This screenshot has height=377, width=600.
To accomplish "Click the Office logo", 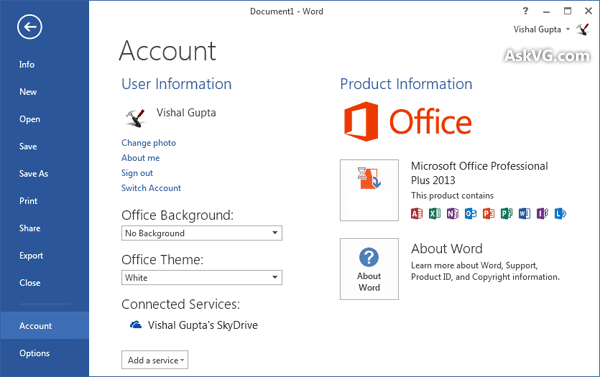I will coord(408,122).
